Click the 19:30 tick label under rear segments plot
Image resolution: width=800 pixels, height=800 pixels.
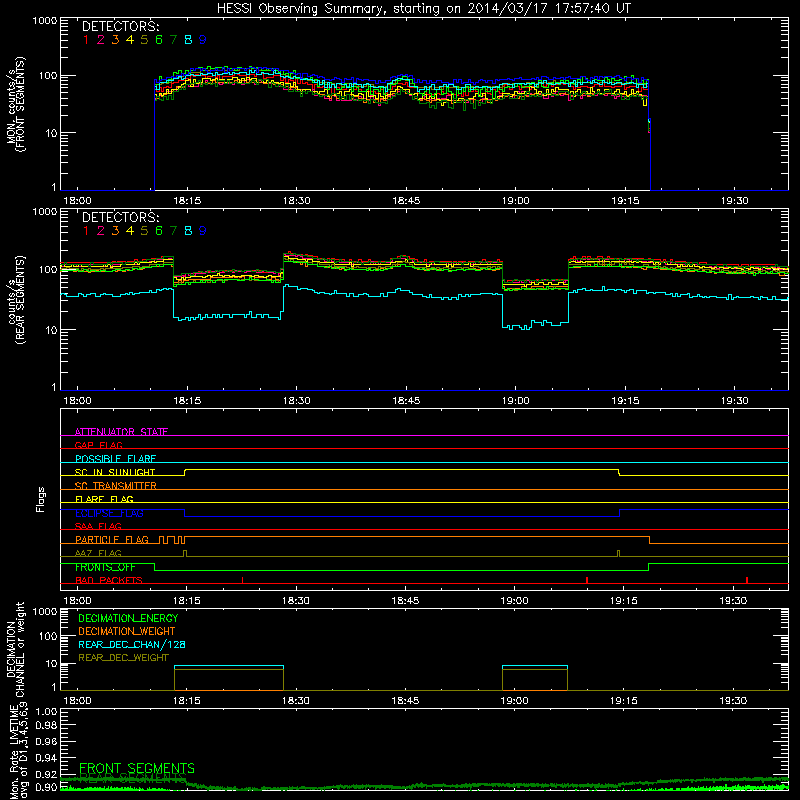[x=734, y=401]
